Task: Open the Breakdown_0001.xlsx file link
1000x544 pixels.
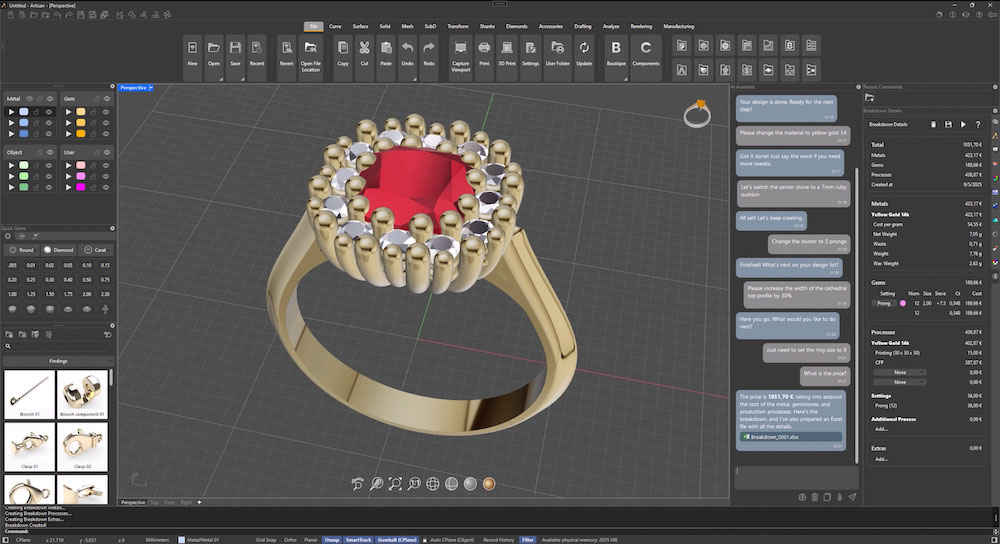Action: 773,436
